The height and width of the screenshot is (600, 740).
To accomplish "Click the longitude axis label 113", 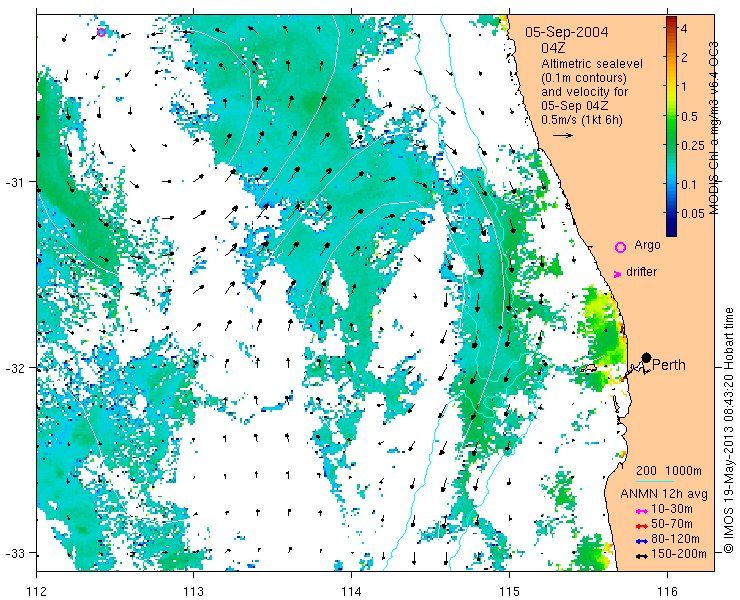I will (x=193, y=591).
